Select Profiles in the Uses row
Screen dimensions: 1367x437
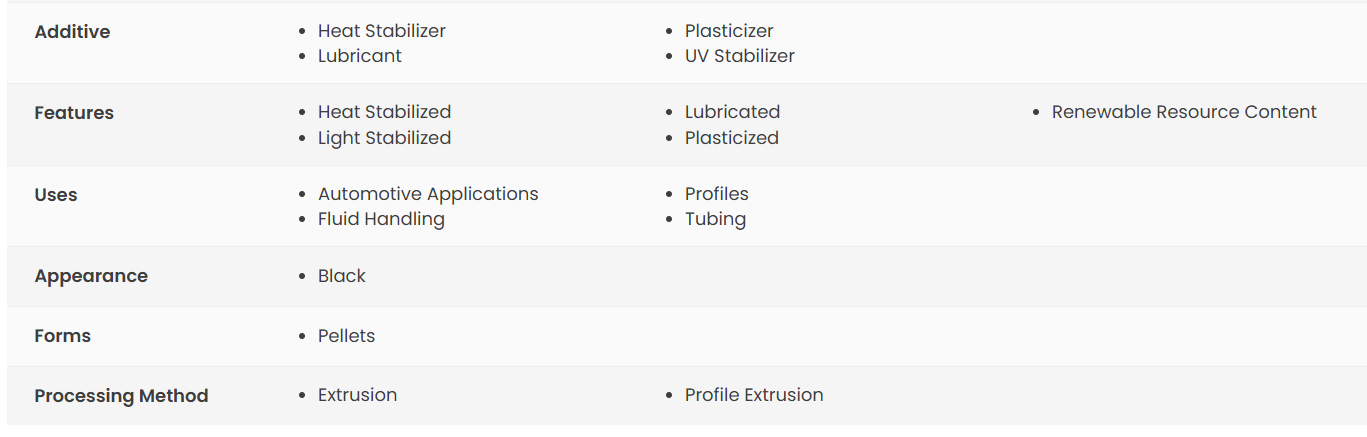click(x=717, y=194)
